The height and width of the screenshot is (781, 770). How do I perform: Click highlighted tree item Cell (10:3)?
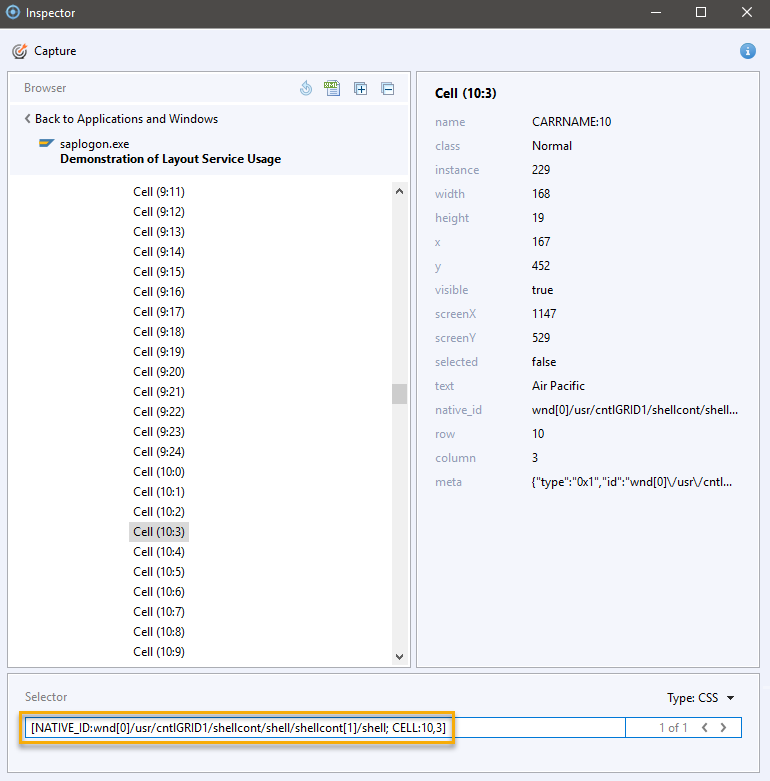[159, 531]
